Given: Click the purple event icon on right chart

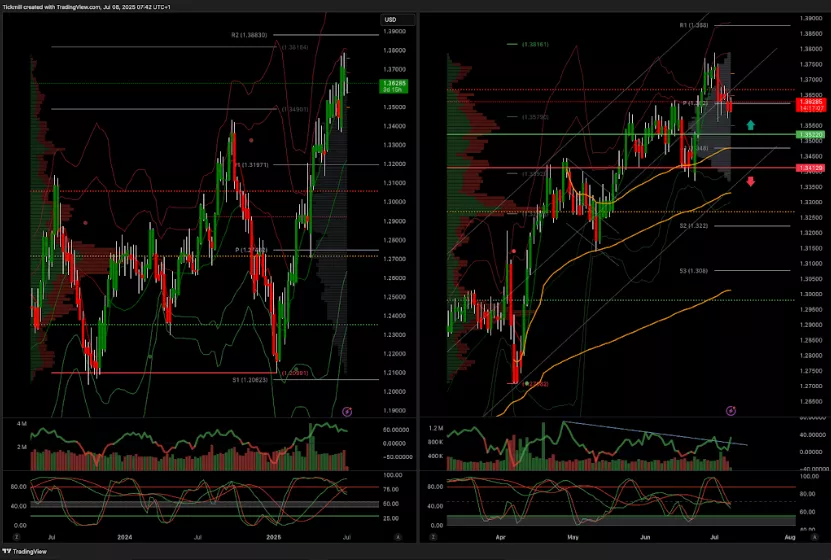Looking at the screenshot, I should click(731, 410).
